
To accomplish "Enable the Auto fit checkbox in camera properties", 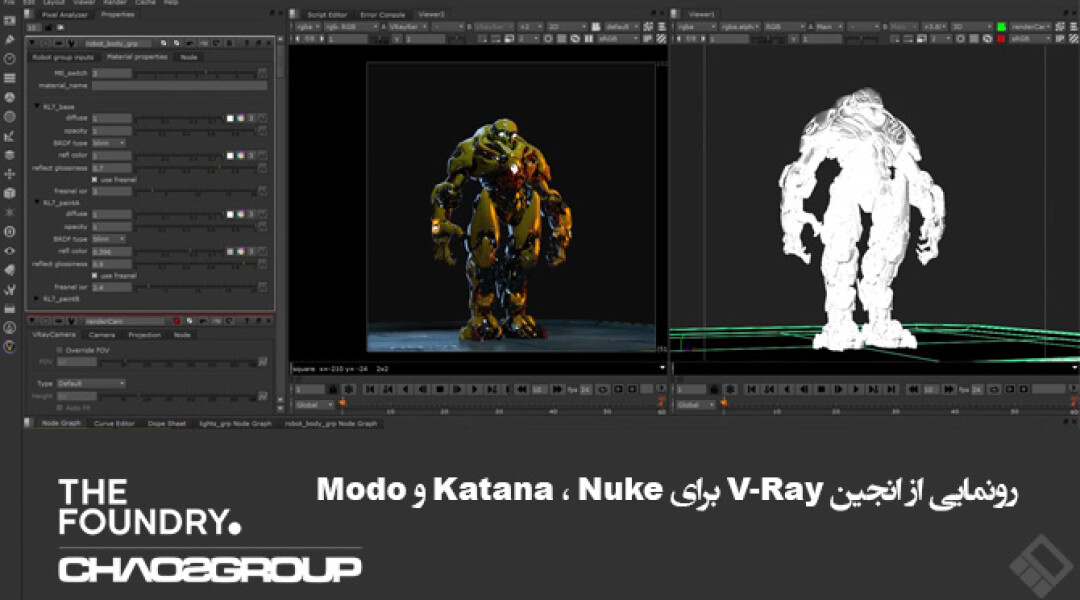I will 58,406.
